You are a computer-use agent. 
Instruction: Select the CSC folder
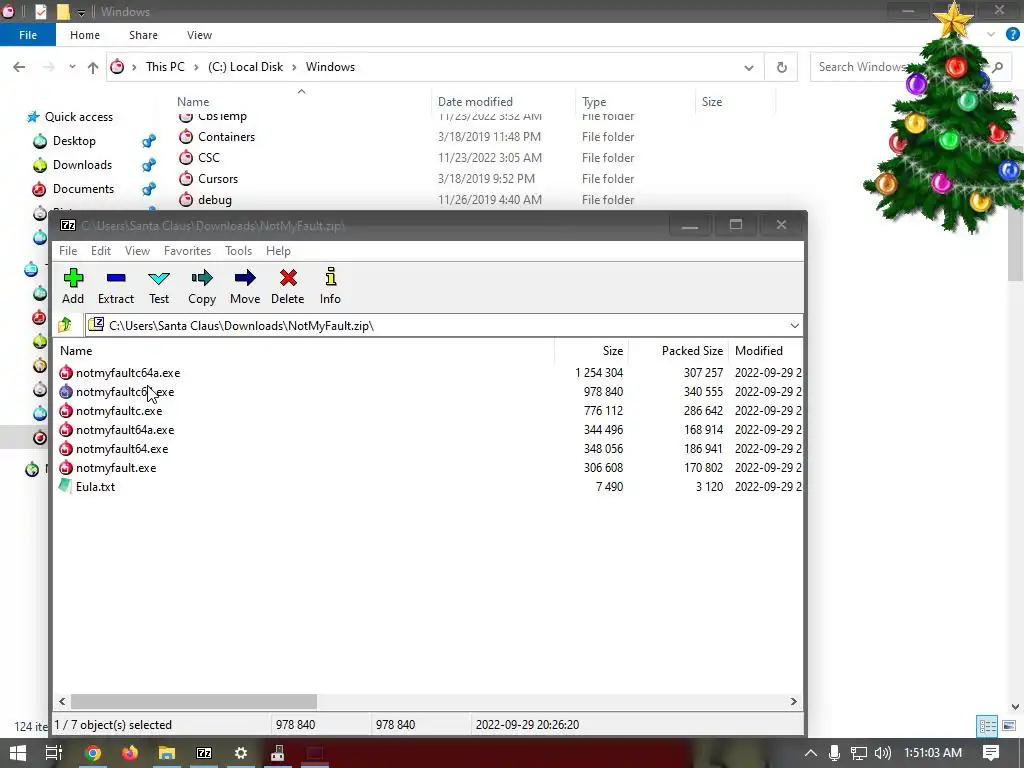[209, 157]
